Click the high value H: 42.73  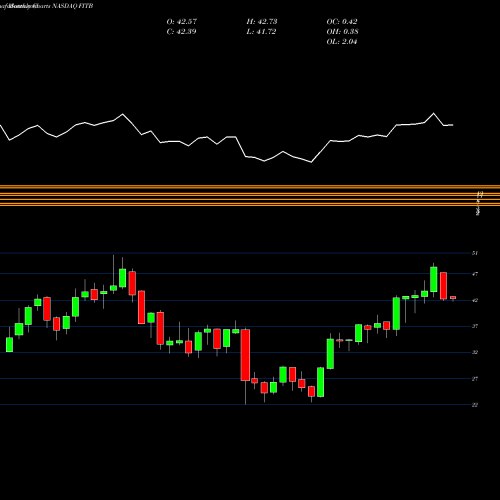click(262, 22)
